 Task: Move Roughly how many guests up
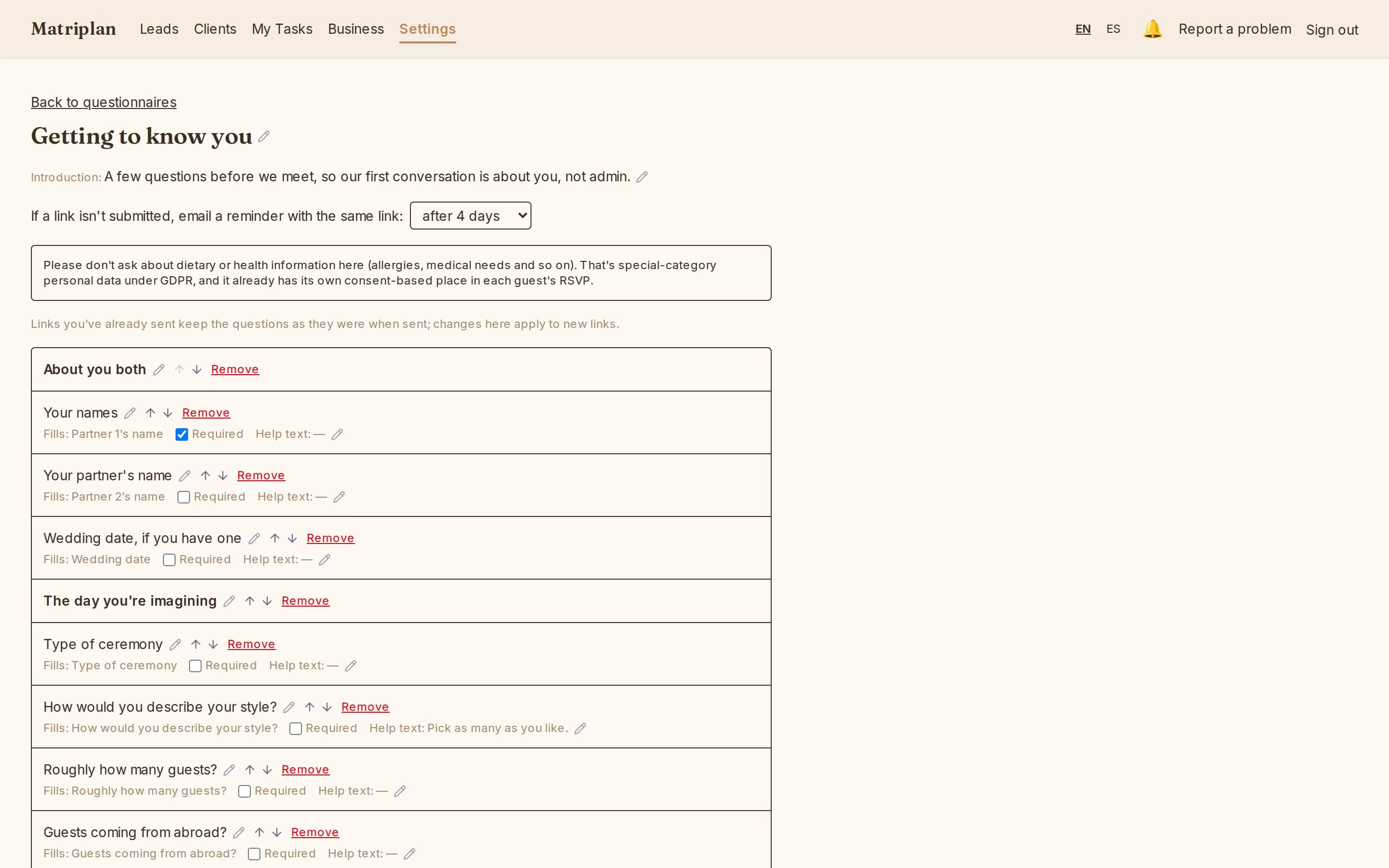click(x=250, y=770)
